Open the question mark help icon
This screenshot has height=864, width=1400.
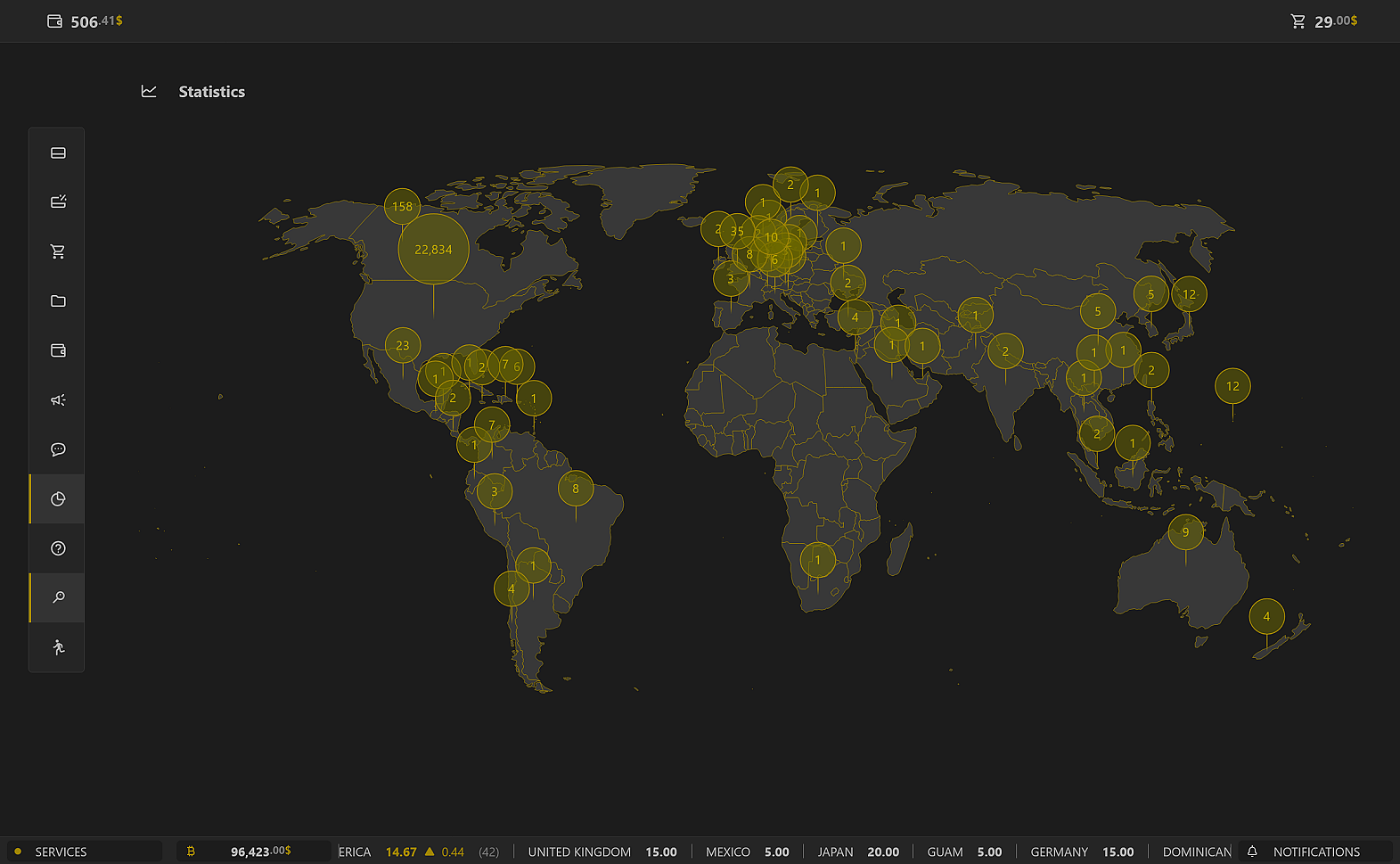pyautogui.click(x=58, y=548)
